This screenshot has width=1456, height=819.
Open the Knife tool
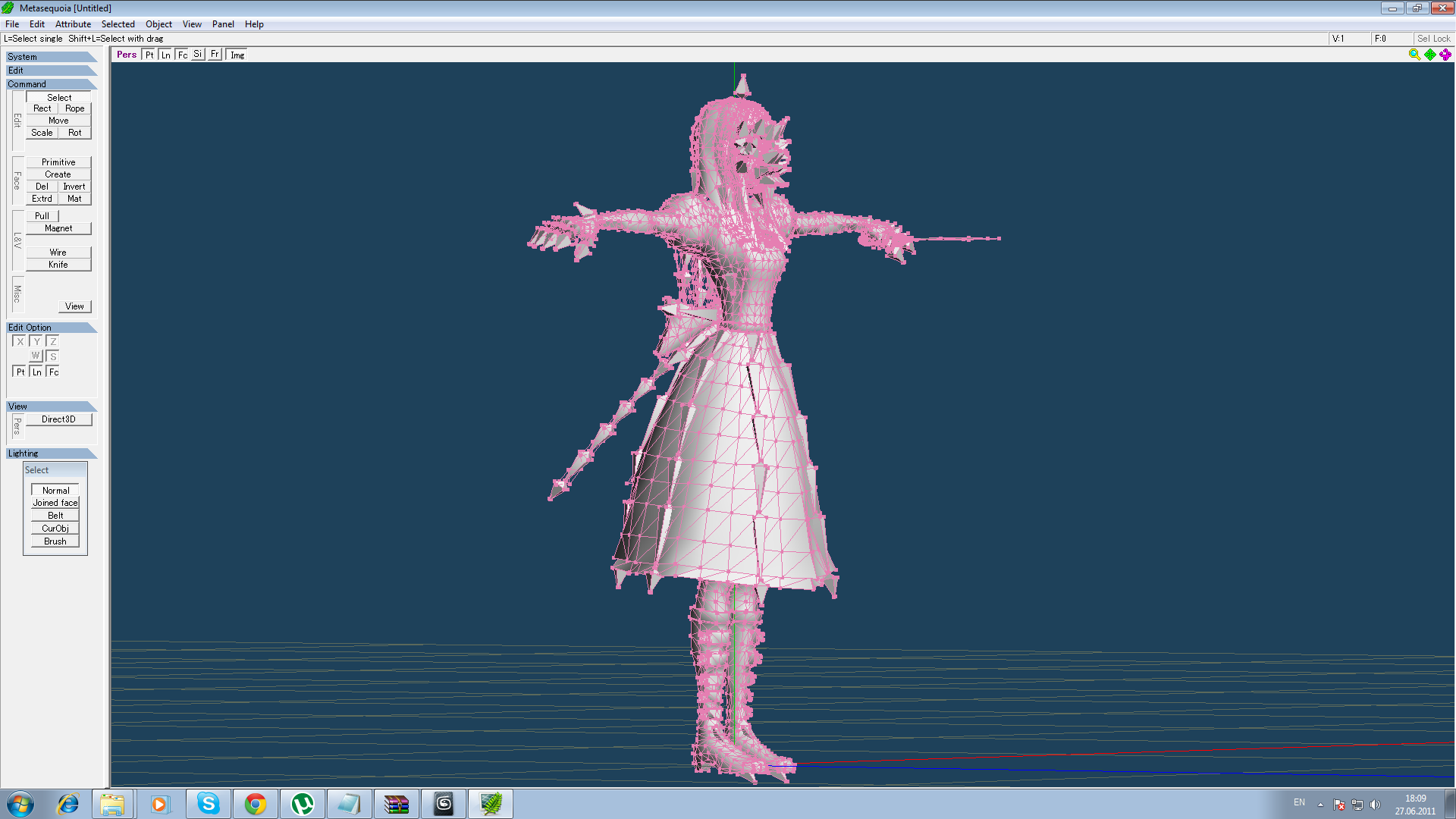(x=58, y=265)
